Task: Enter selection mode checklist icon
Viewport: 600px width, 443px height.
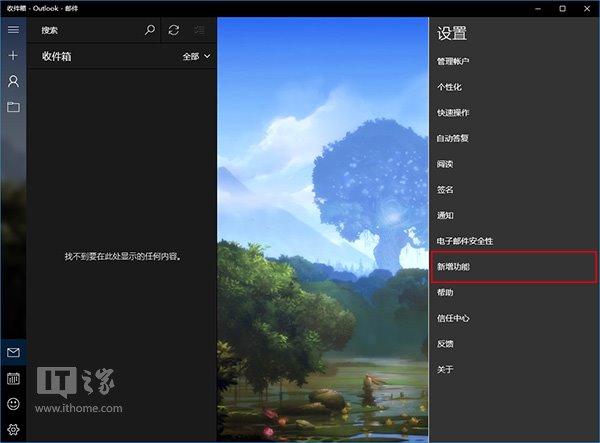Action: tap(199, 30)
